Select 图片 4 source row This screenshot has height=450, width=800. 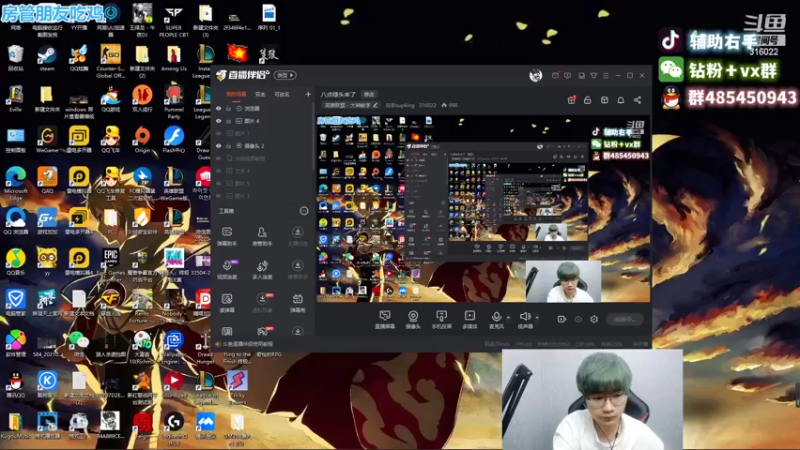tap(264, 121)
